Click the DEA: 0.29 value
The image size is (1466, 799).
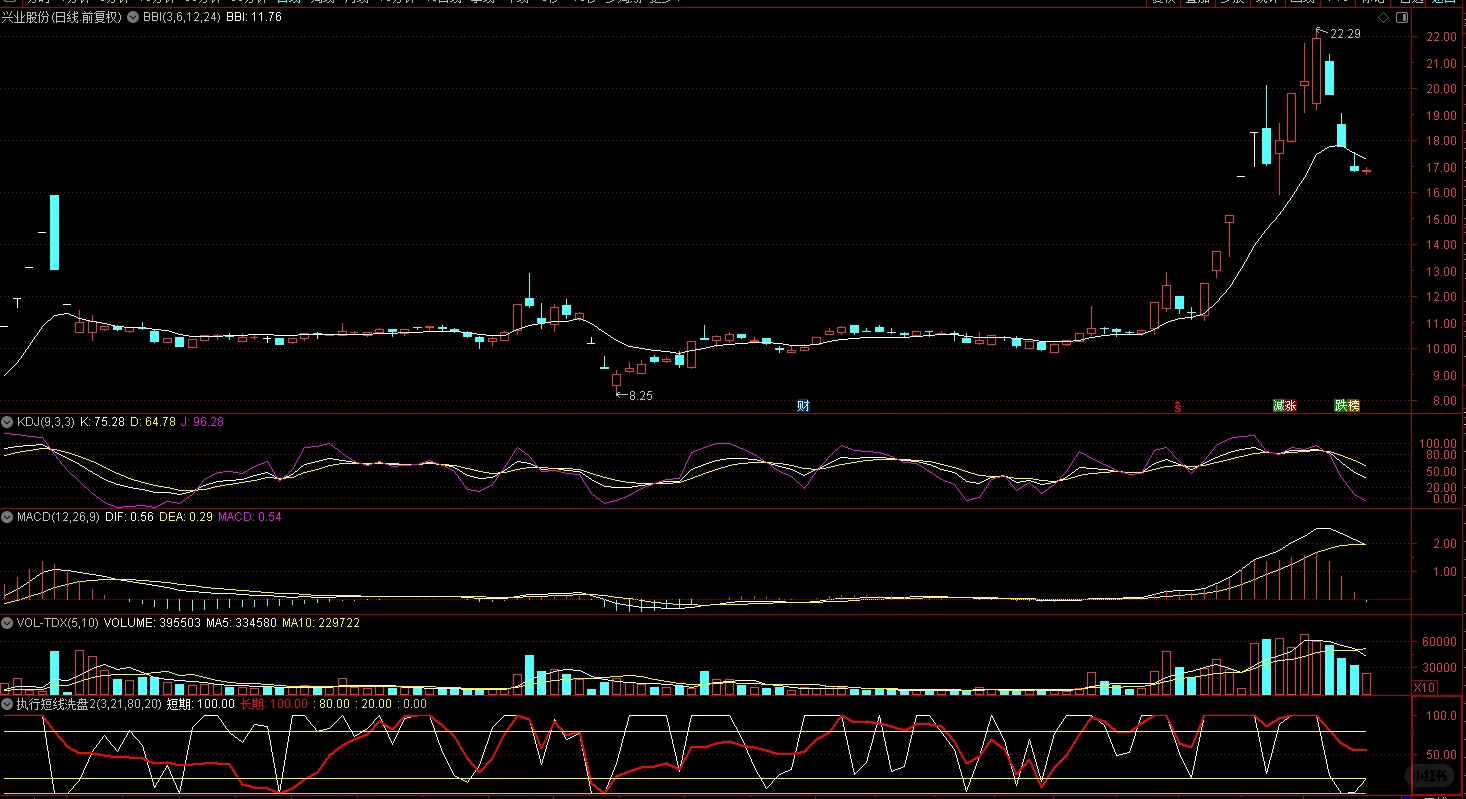pyautogui.click(x=186, y=518)
